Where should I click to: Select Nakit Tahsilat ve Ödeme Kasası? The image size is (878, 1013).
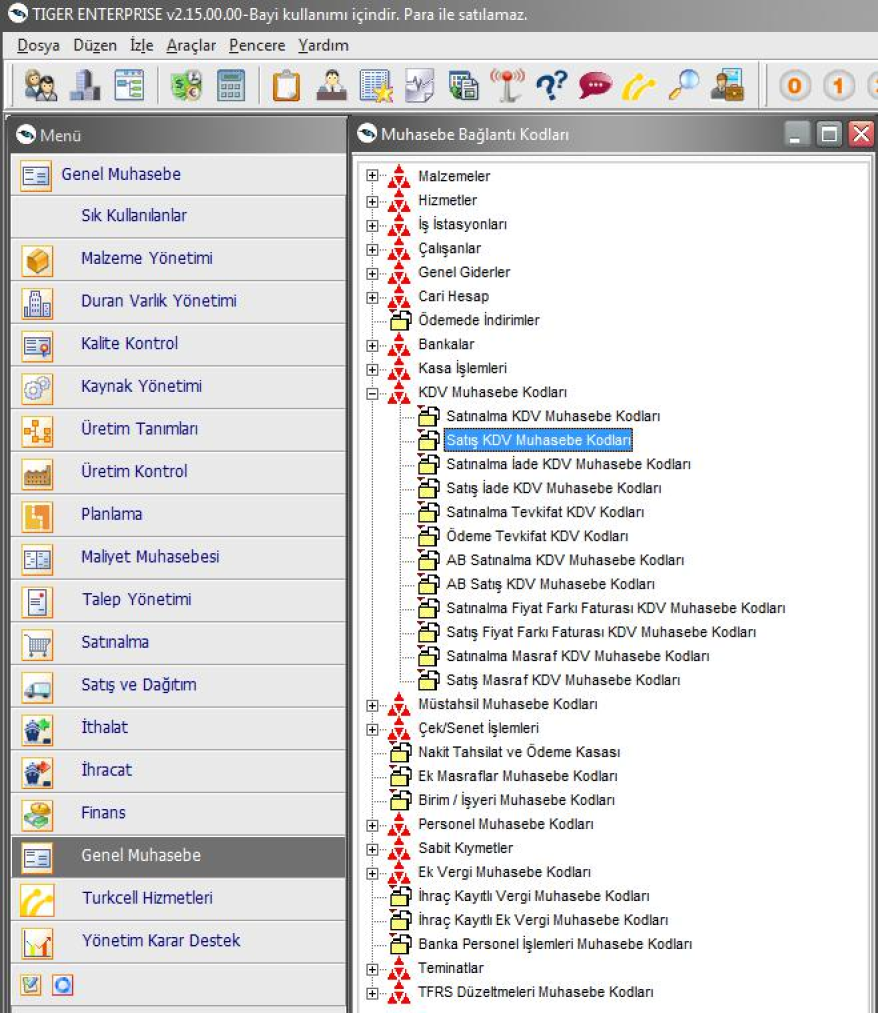[519, 752]
